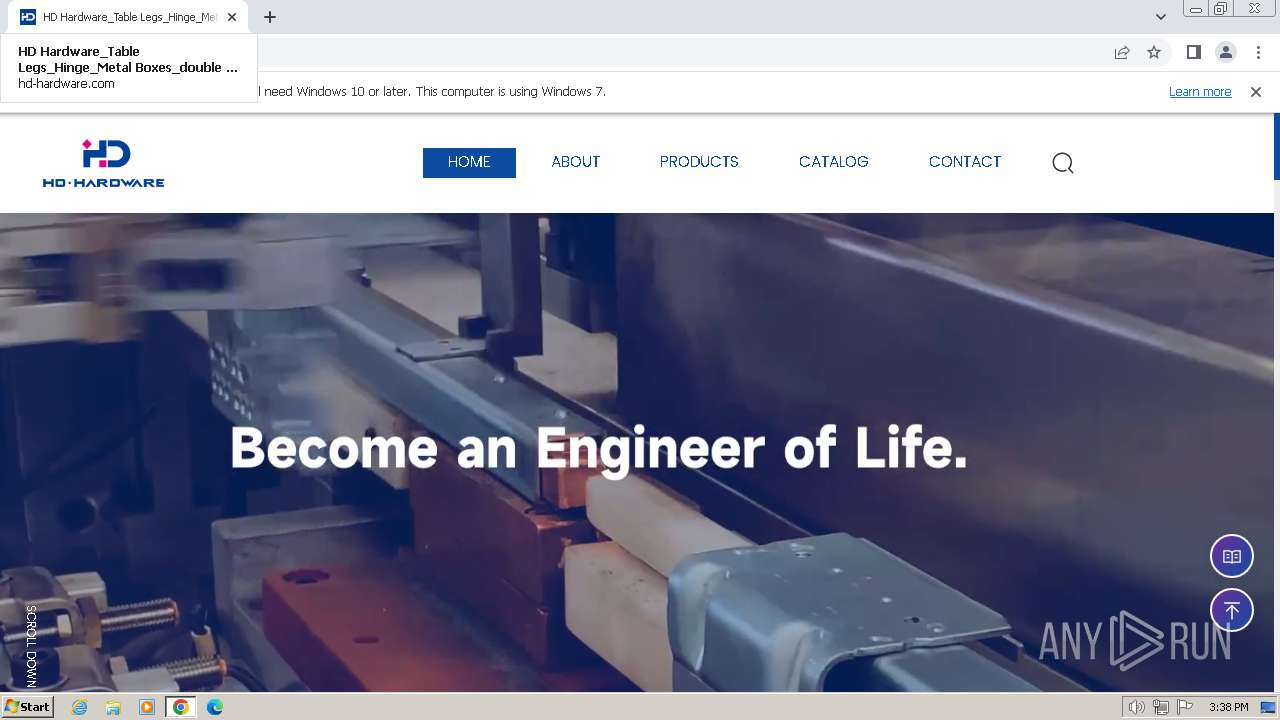Toggle the browser side panel
This screenshot has width=1280, height=720.
click(x=1193, y=52)
